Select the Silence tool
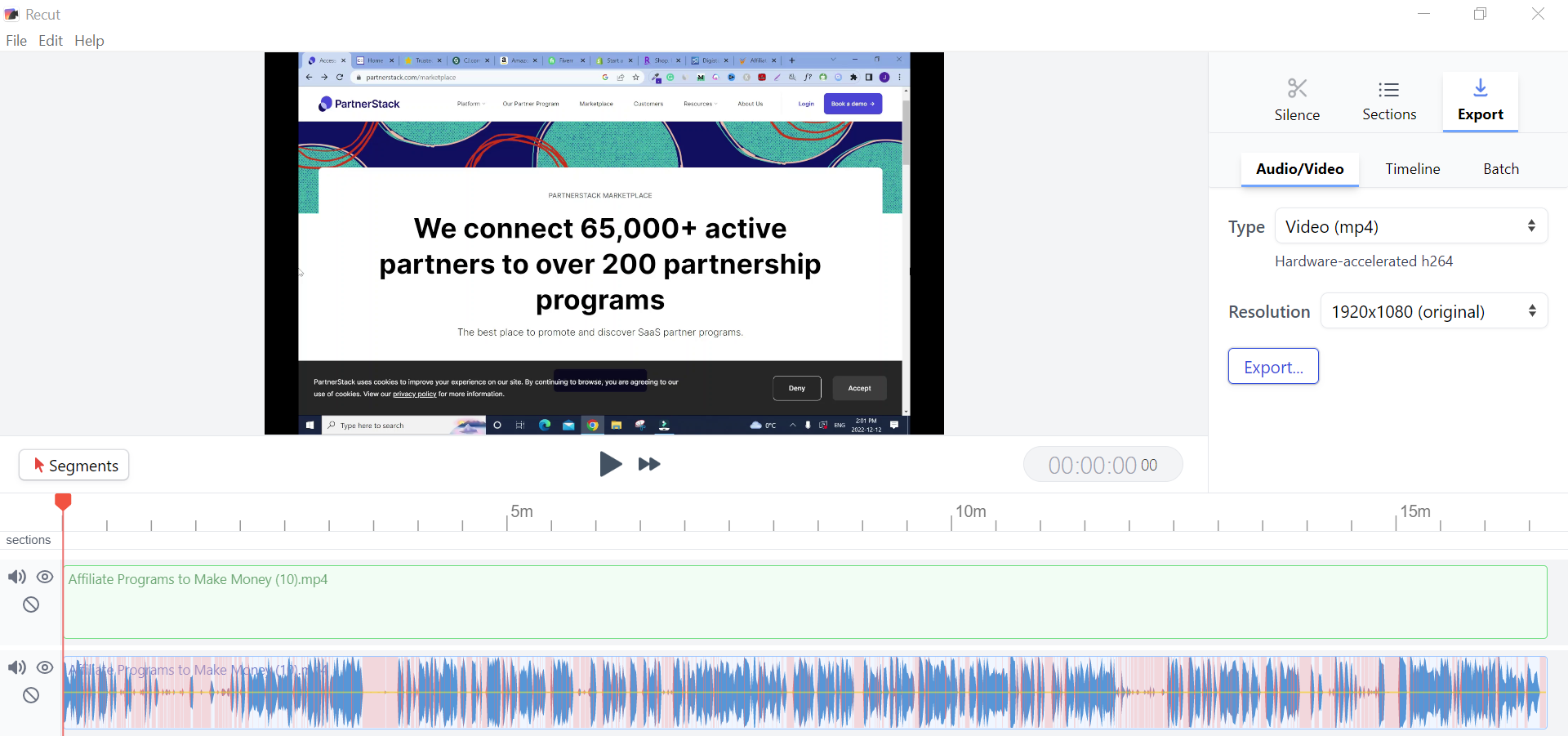The width and height of the screenshot is (1568, 736). point(1297,100)
